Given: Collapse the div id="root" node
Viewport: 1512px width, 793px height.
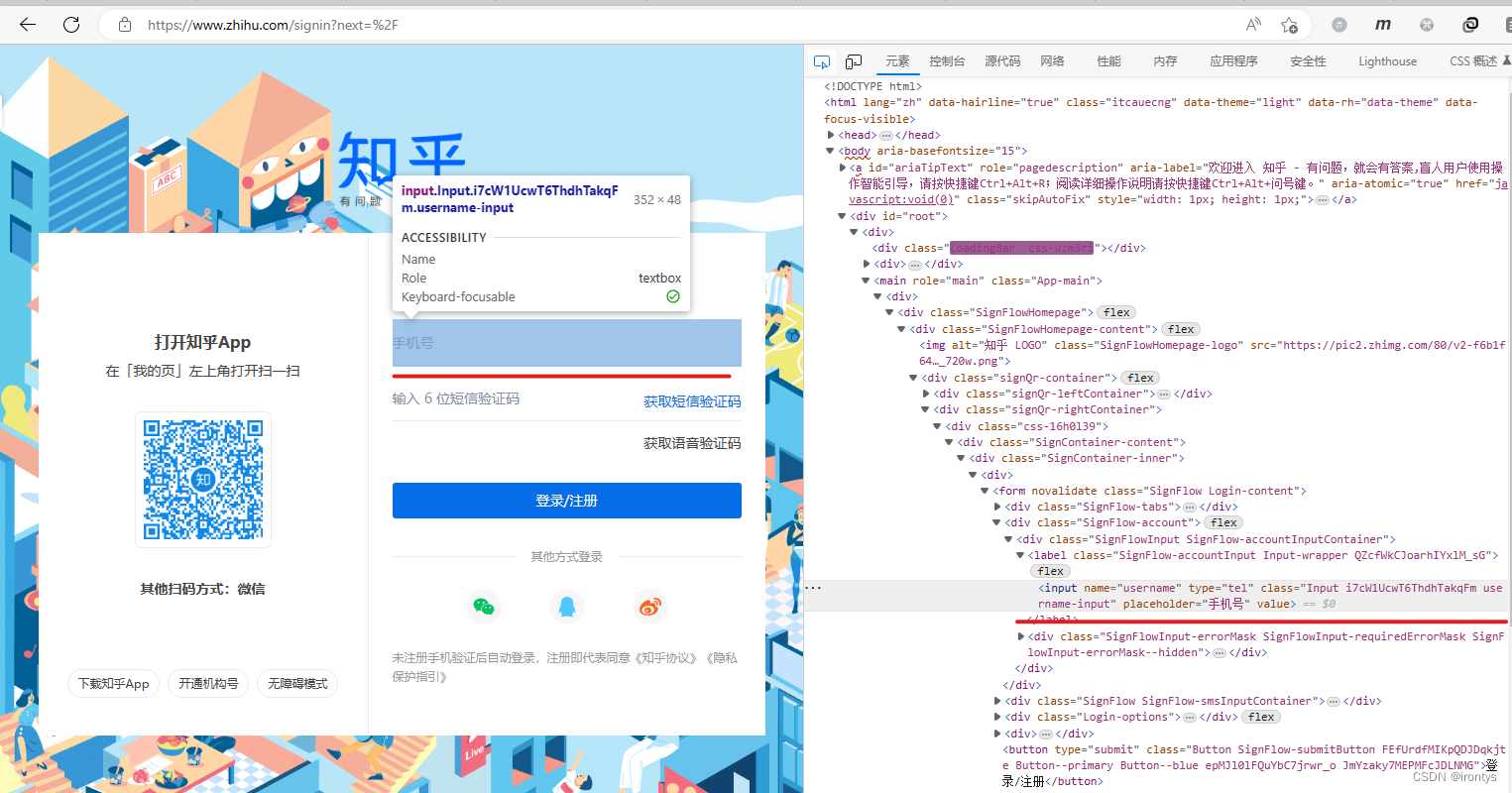Looking at the screenshot, I should (x=842, y=216).
